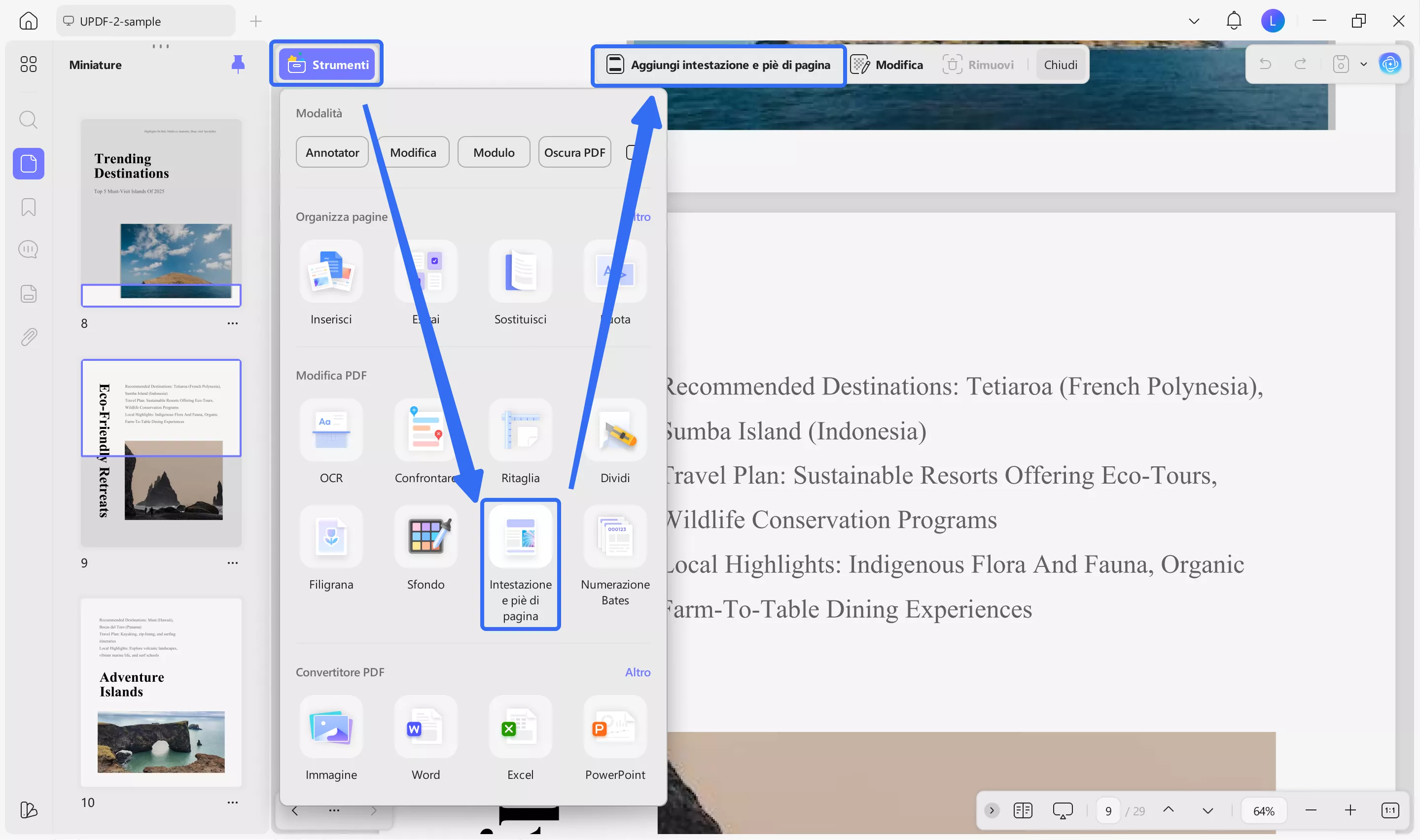The height and width of the screenshot is (840, 1420).
Task: Open the UPDF AI assistant icon
Action: coord(1390,65)
